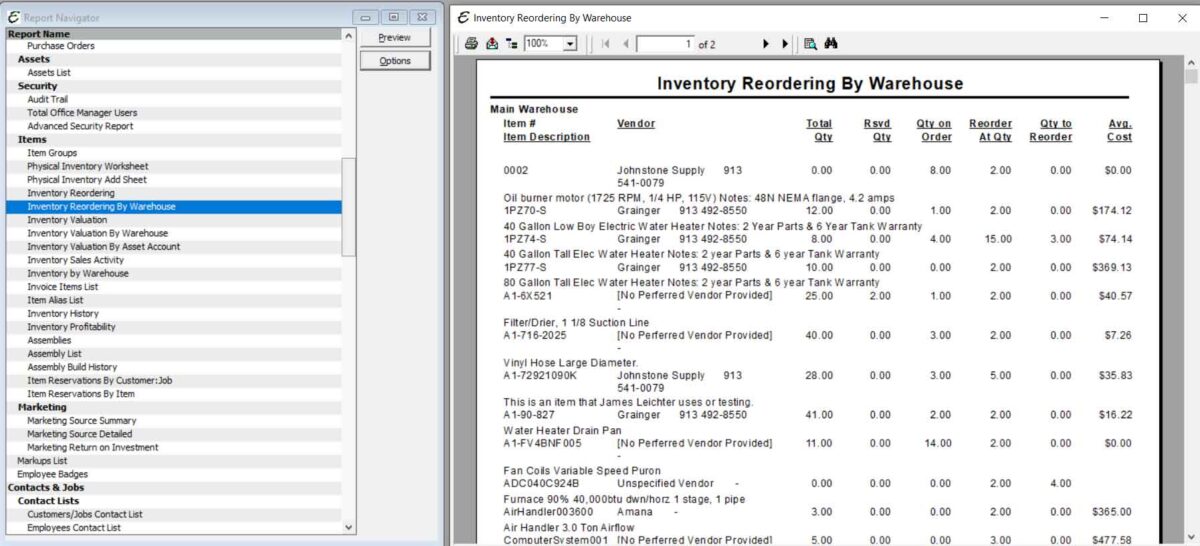
Task: Click the Main Warehouse group heading
Action: pyautogui.click(x=534, y=109)
